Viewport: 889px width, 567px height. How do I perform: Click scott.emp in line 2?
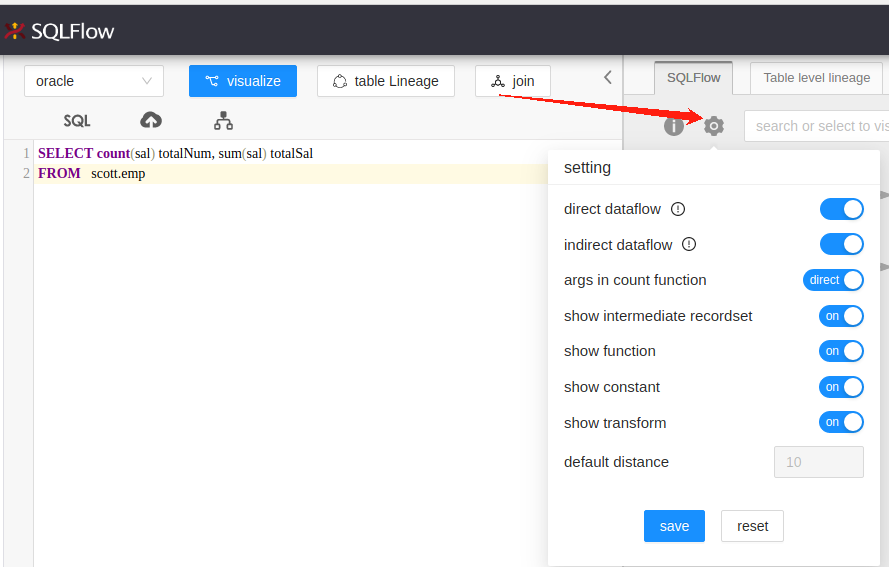(x=118, y=174)
